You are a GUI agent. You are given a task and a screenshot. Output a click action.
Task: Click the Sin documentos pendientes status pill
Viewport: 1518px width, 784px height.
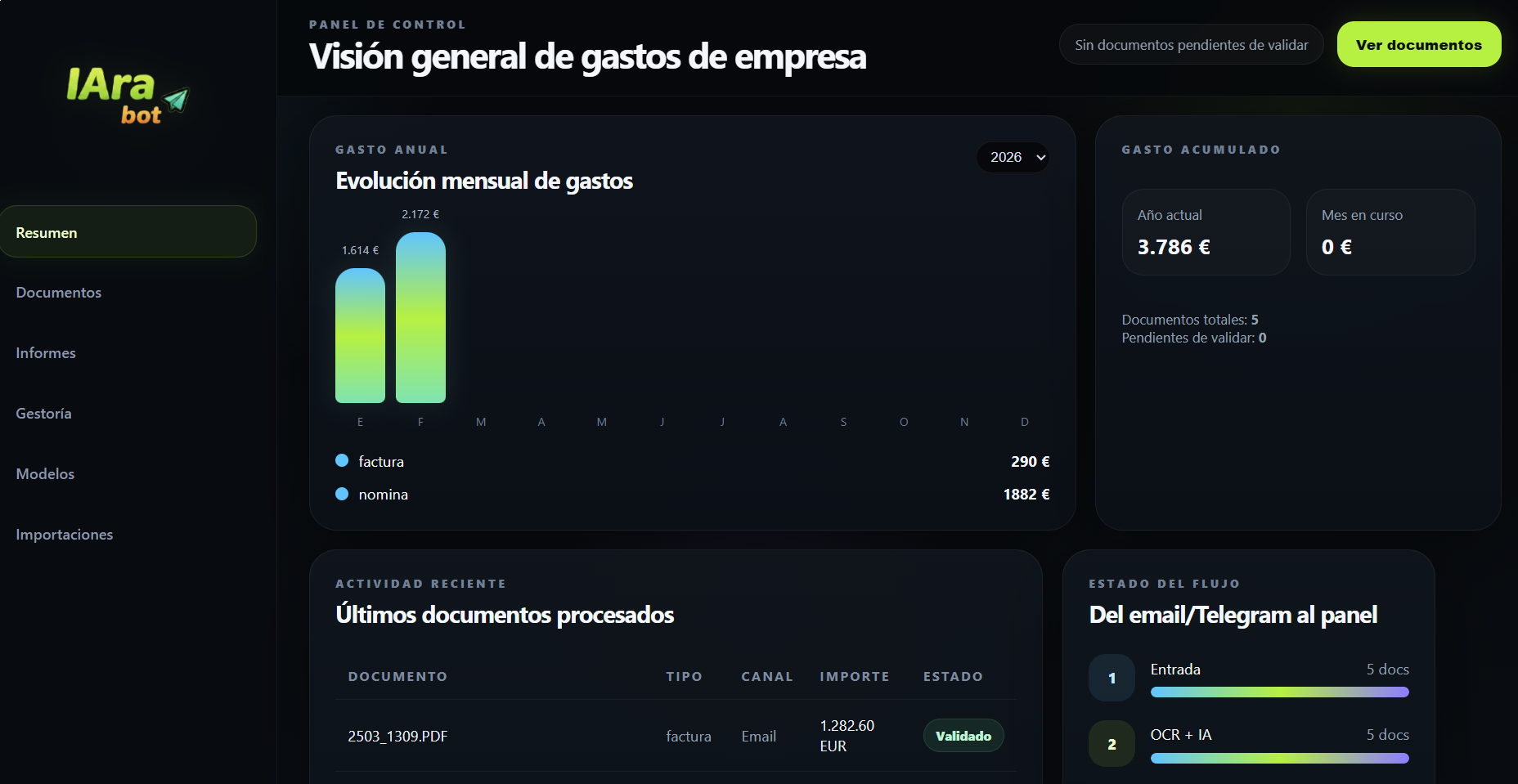[1191, 45]
